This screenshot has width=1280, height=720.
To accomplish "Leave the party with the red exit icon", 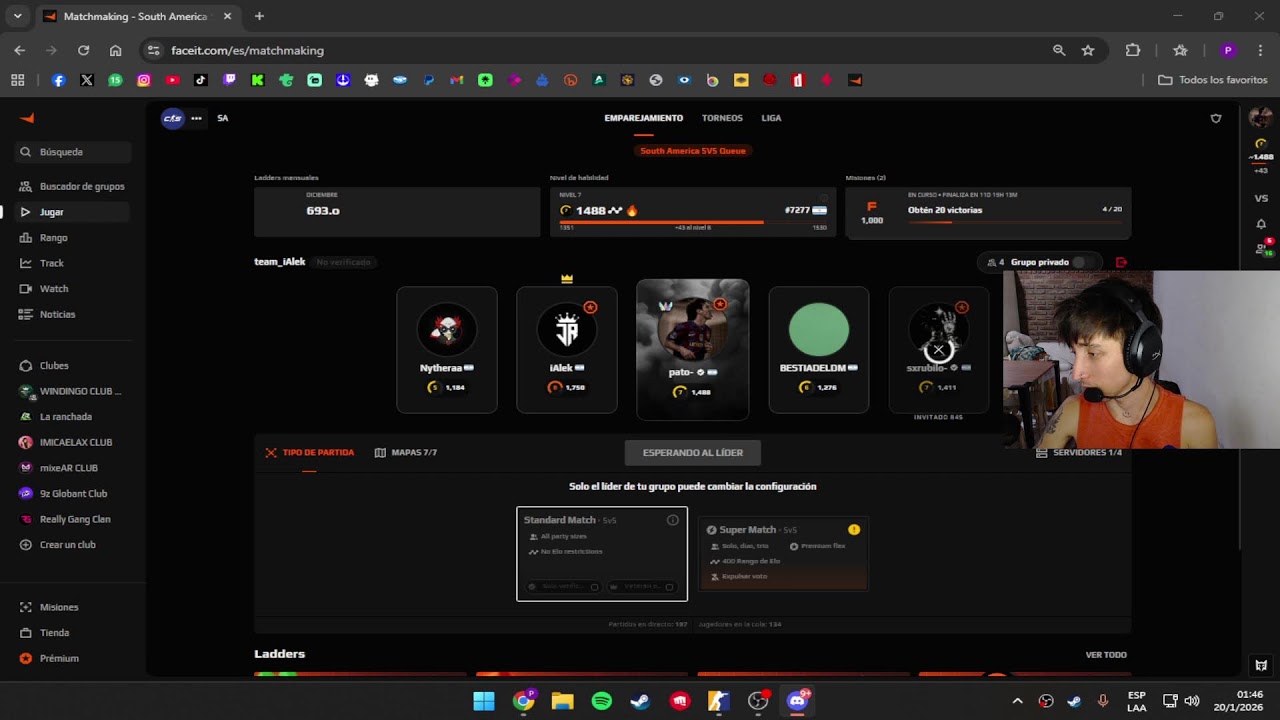I will tap(1121, 262).
